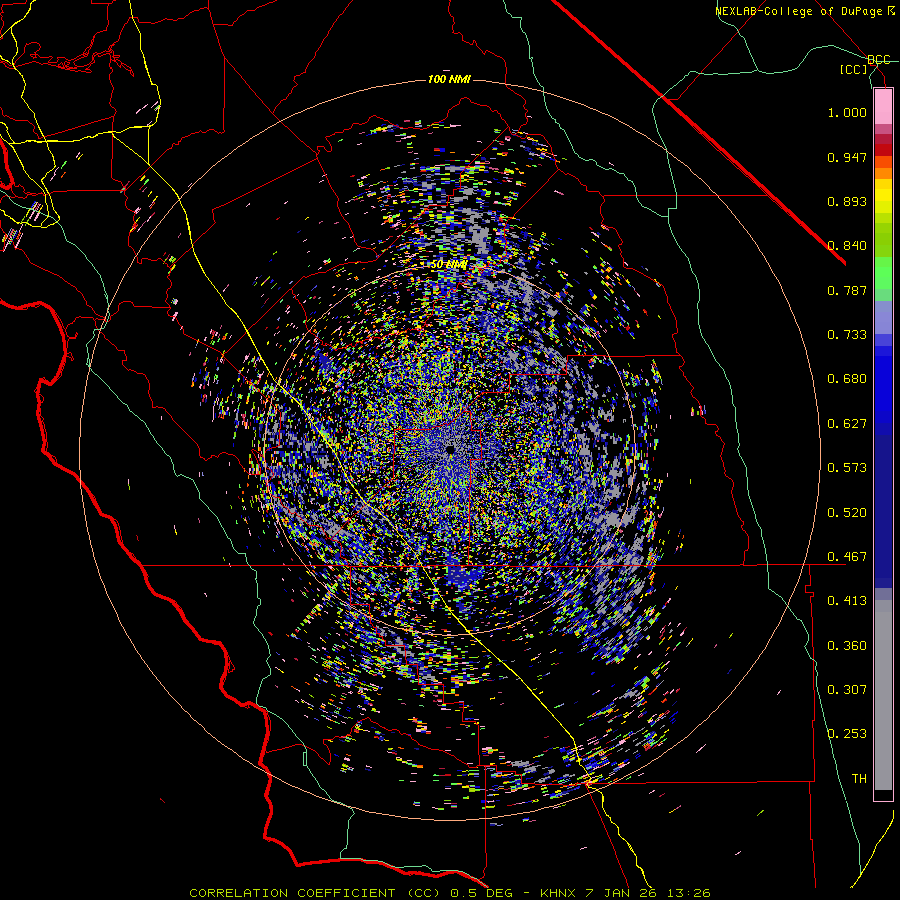Select the 0.413 legend value
Viewport: 900px width, 900px height.
click(847, 601)
